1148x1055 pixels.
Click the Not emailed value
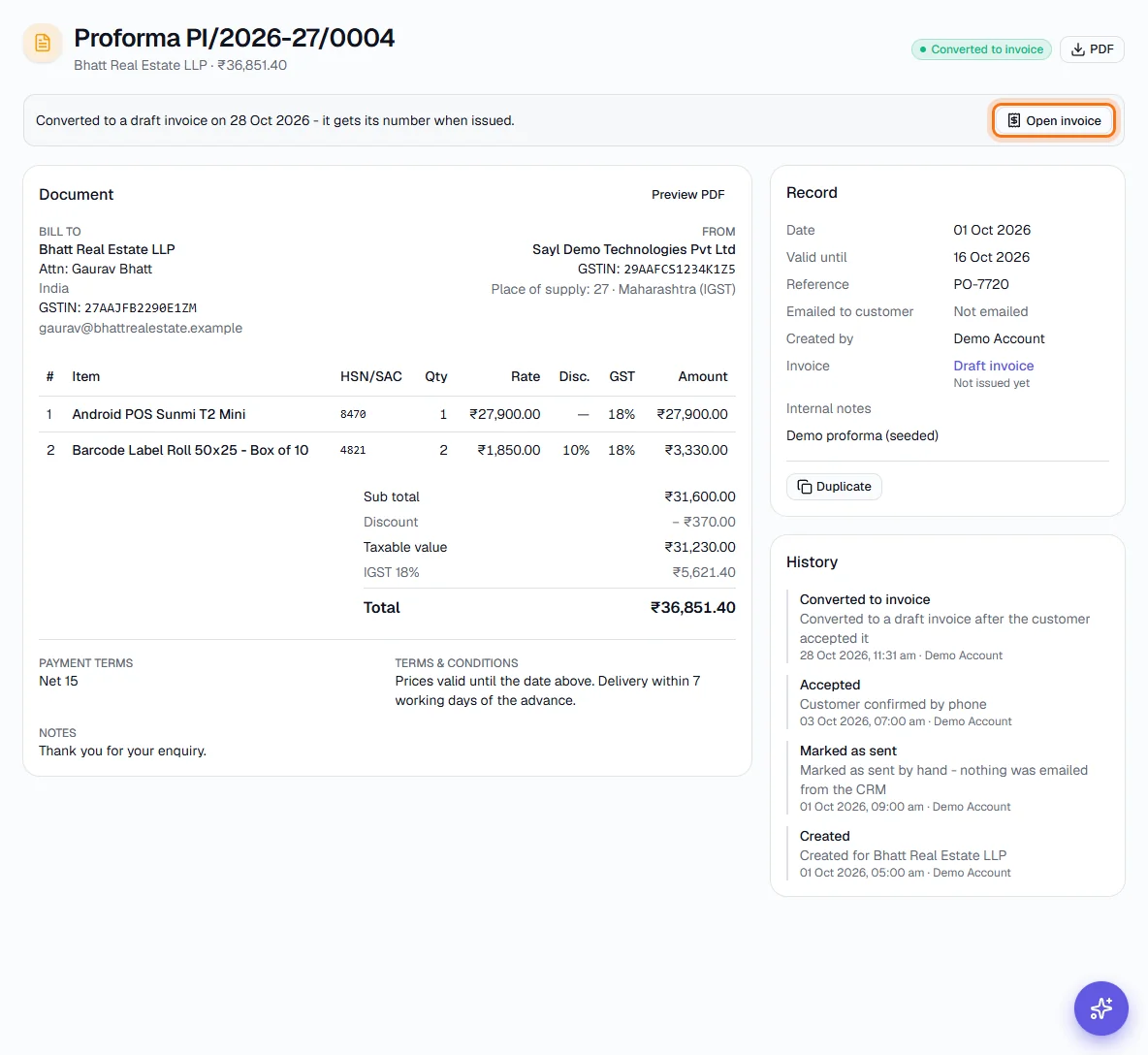(991, 311)
